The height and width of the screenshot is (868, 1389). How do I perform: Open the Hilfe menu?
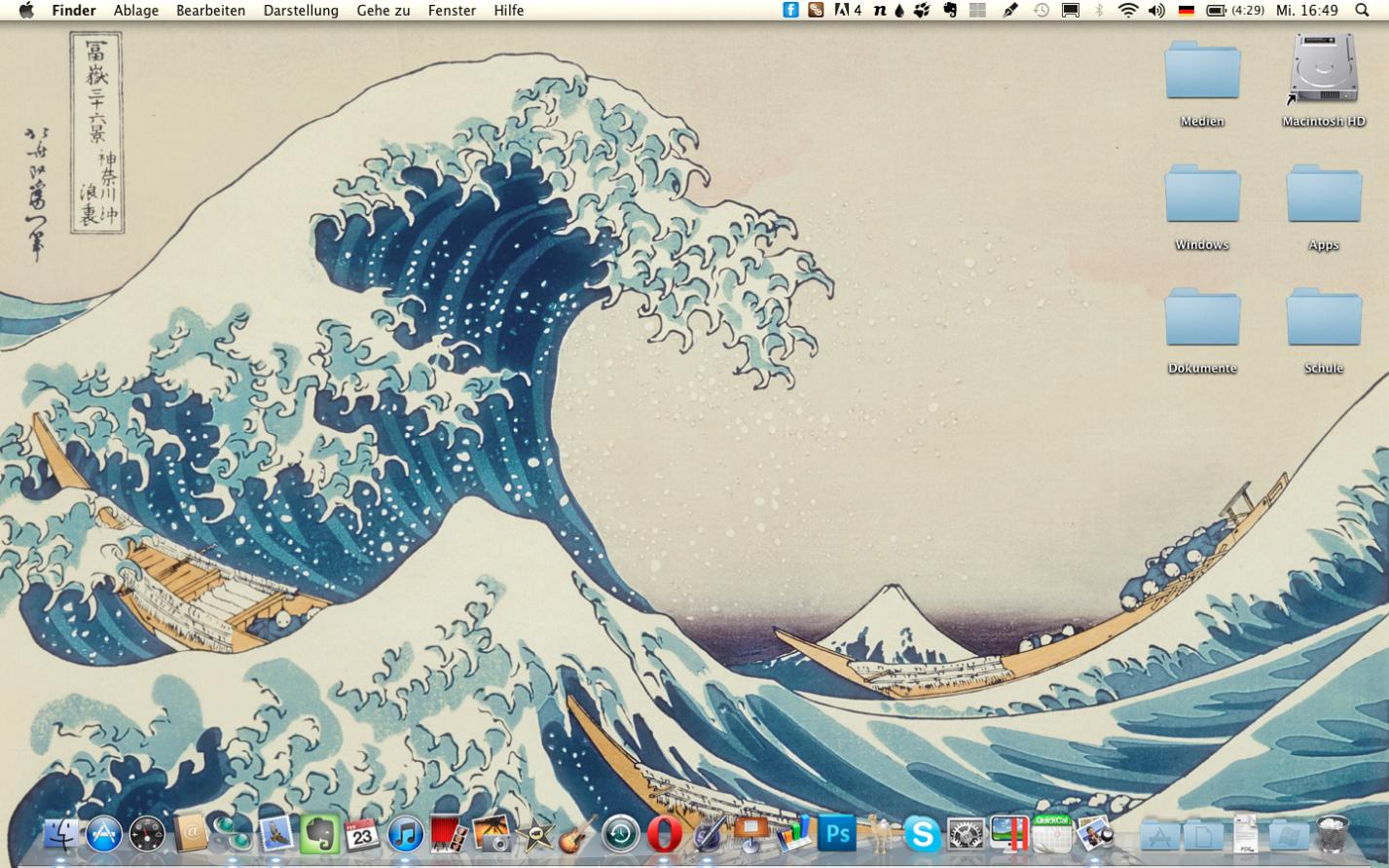tap(509, 10)
